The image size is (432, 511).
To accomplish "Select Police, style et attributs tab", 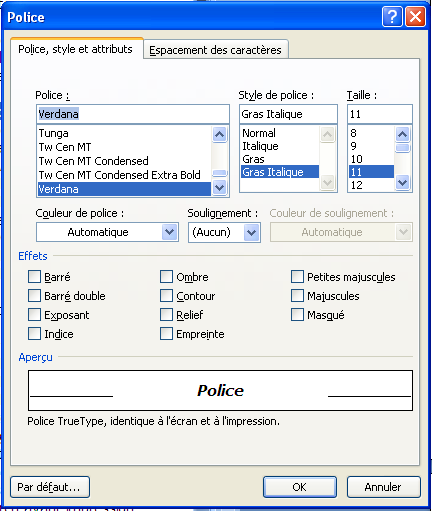I will pyautogui.click(x=76, y=49).
